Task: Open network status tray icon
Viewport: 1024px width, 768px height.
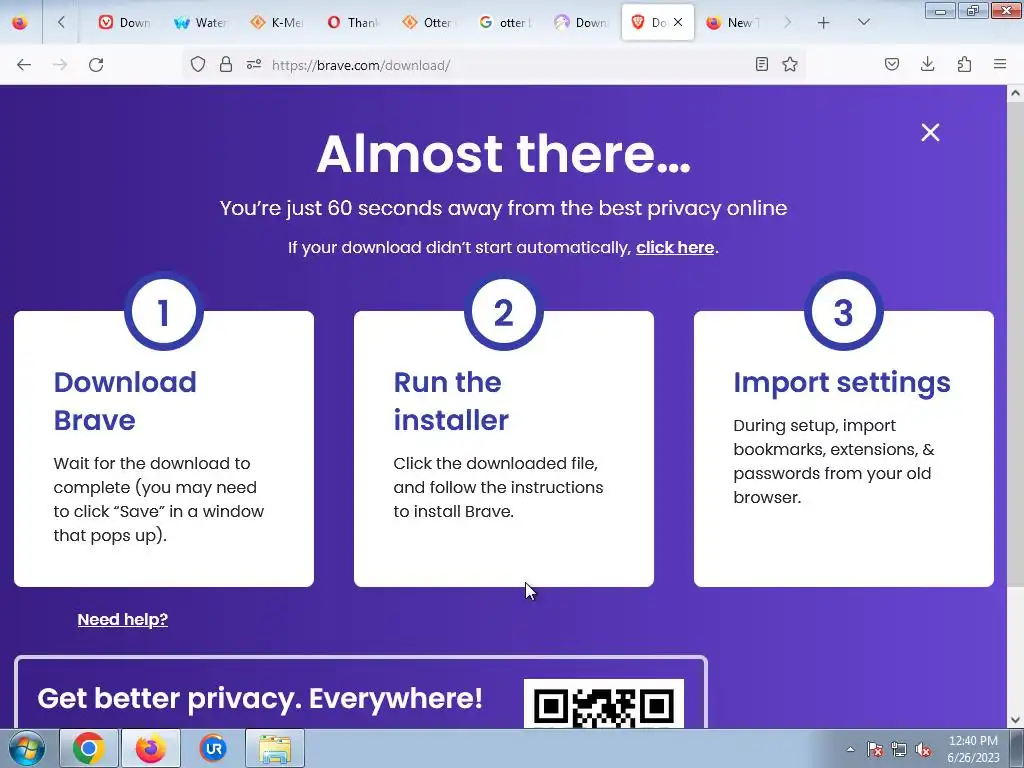Action: click(899, 750)
